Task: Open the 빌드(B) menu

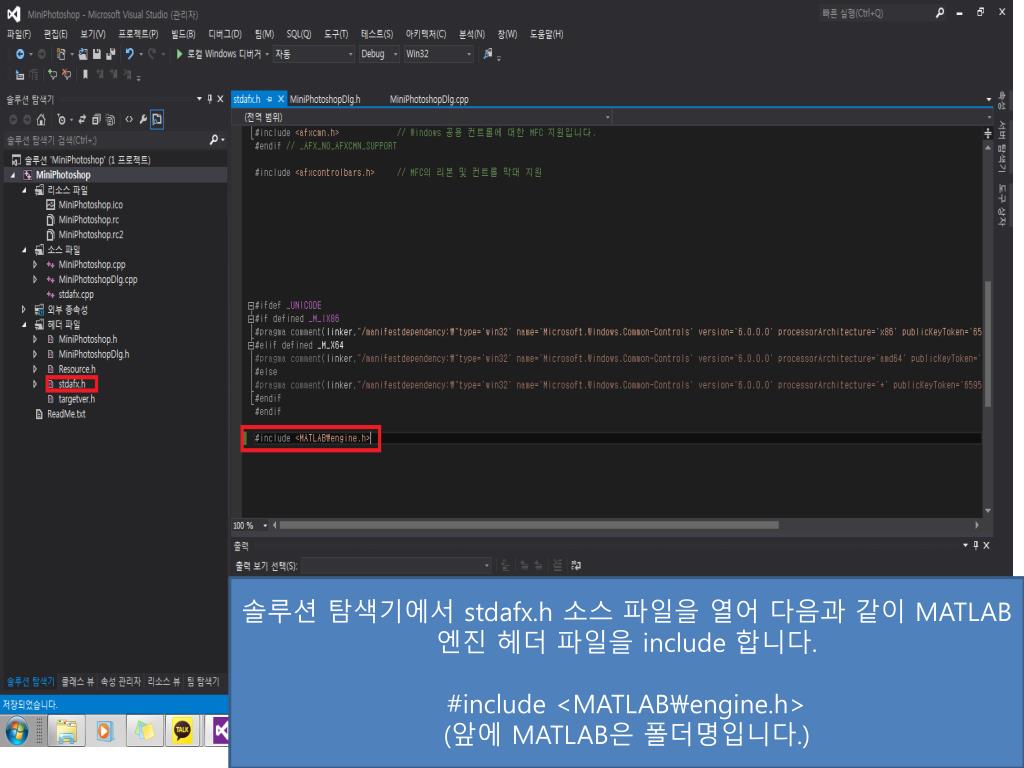Action: (183, 34)
